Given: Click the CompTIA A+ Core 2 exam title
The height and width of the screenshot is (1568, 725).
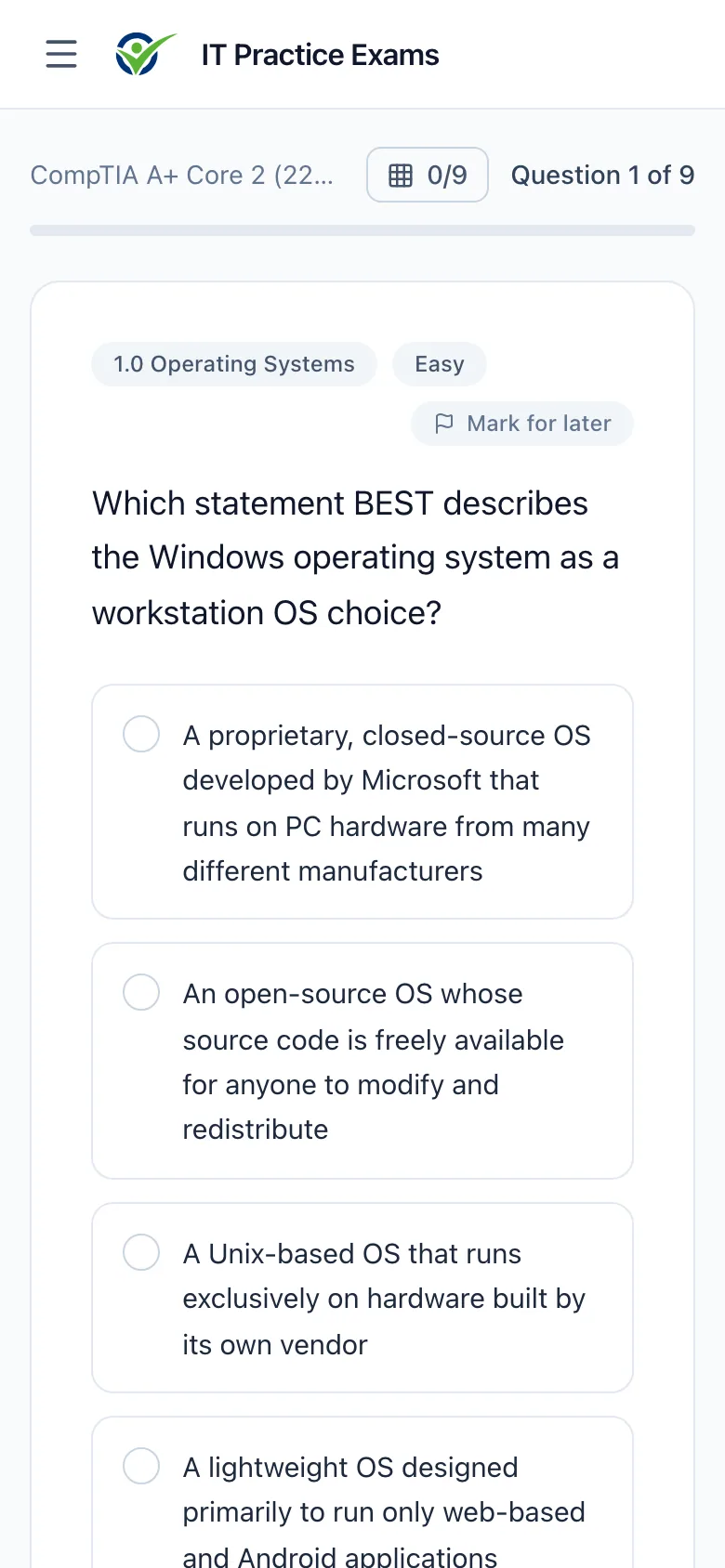Looking at the screenshot, I should point(182,175).
